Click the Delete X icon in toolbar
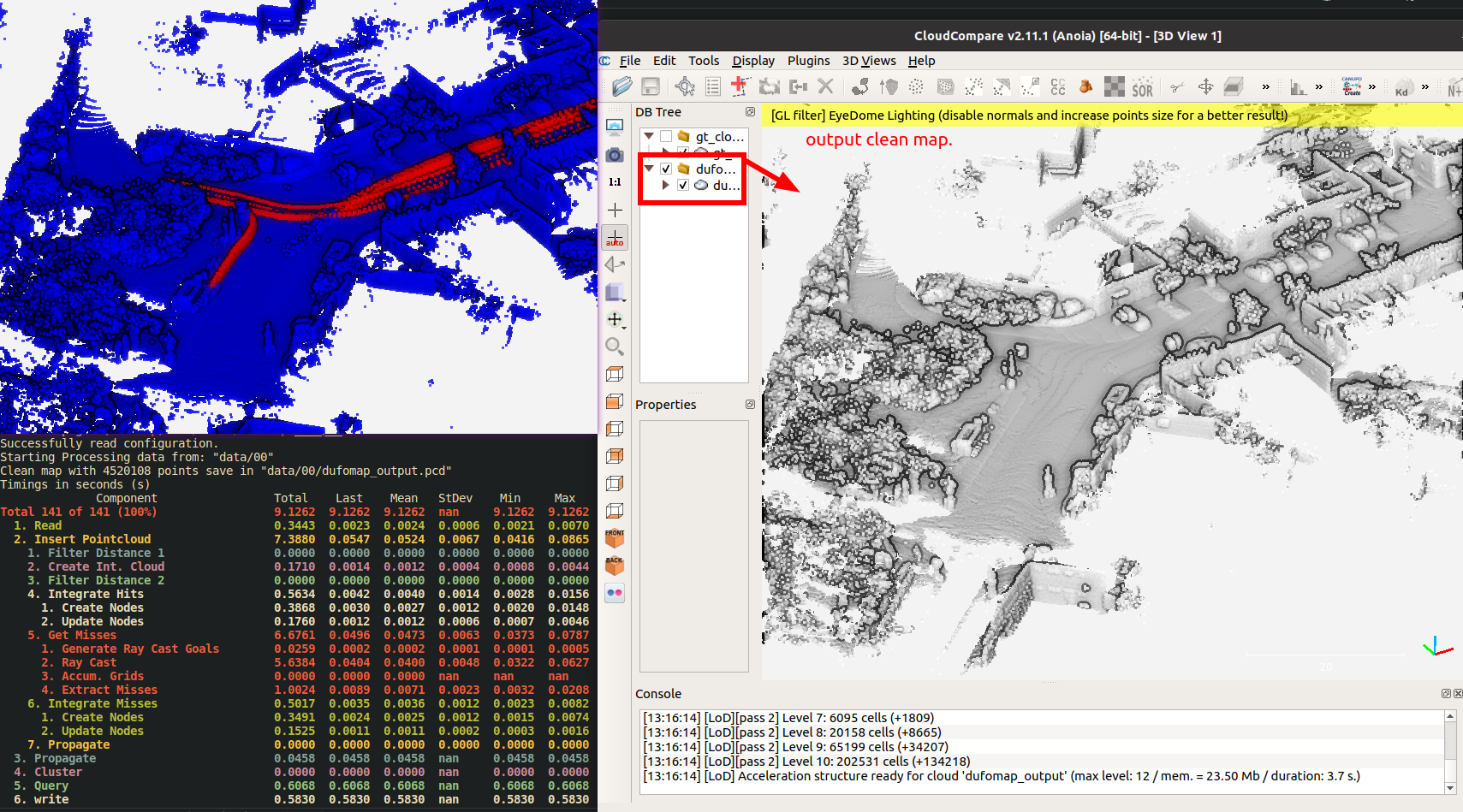The width and height of the screenshot is (1463, 812). tap(825, 86)
